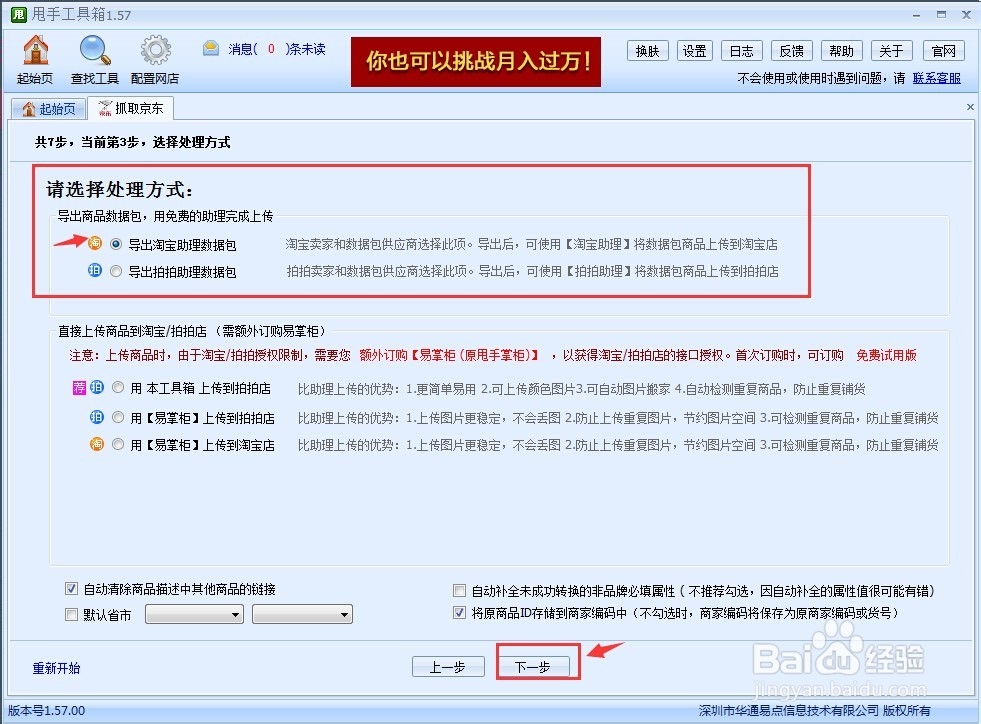
Task: Close the tab panel with the × above the wizard
Action: [969, 106]
